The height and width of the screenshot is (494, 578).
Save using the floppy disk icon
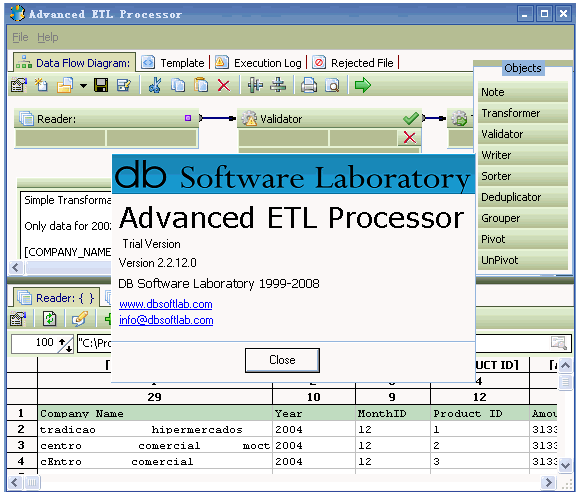(101, 85)
